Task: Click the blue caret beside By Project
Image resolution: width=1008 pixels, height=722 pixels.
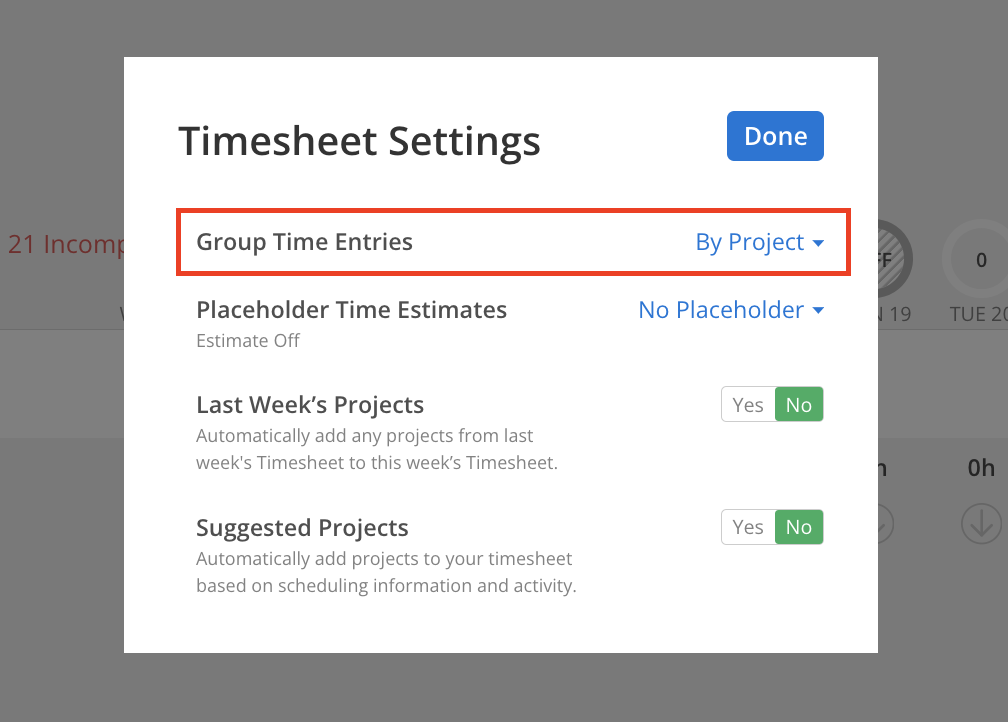Action: coord(819,242)
